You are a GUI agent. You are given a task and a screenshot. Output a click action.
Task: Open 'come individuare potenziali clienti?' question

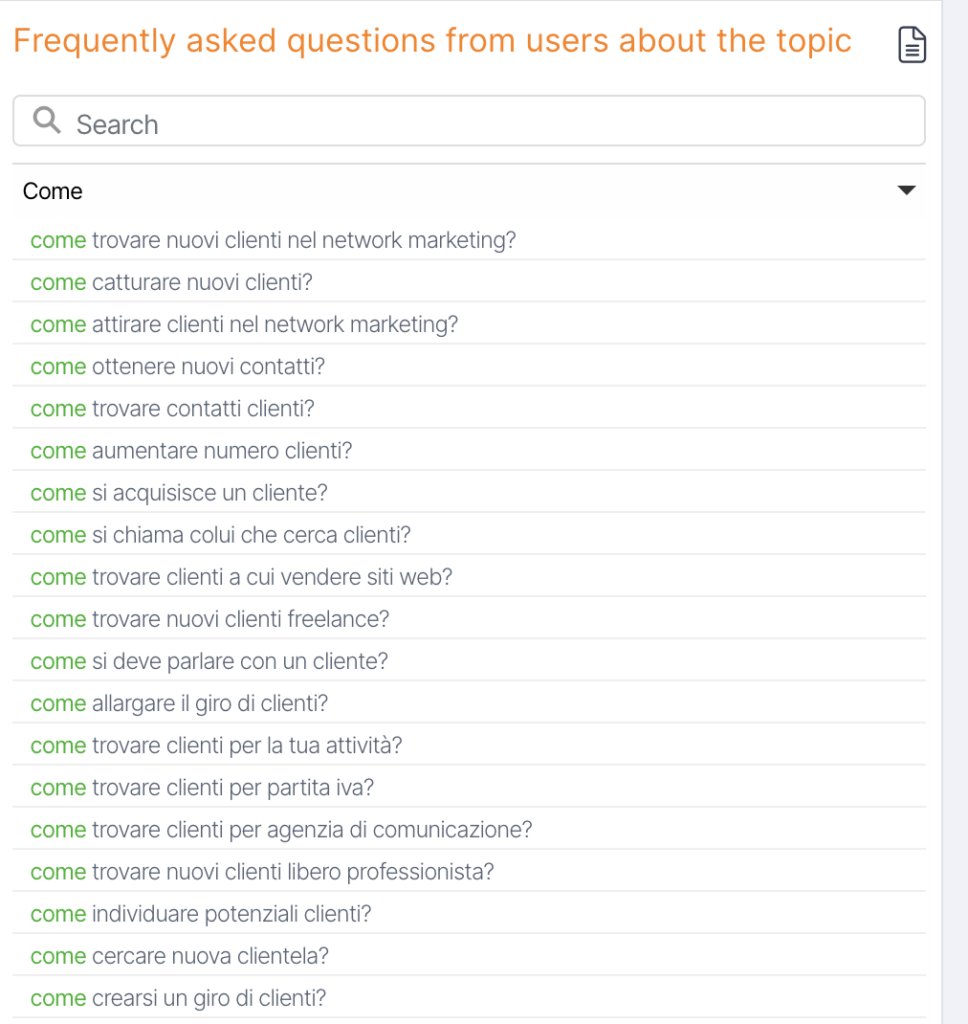coord(201,914)
